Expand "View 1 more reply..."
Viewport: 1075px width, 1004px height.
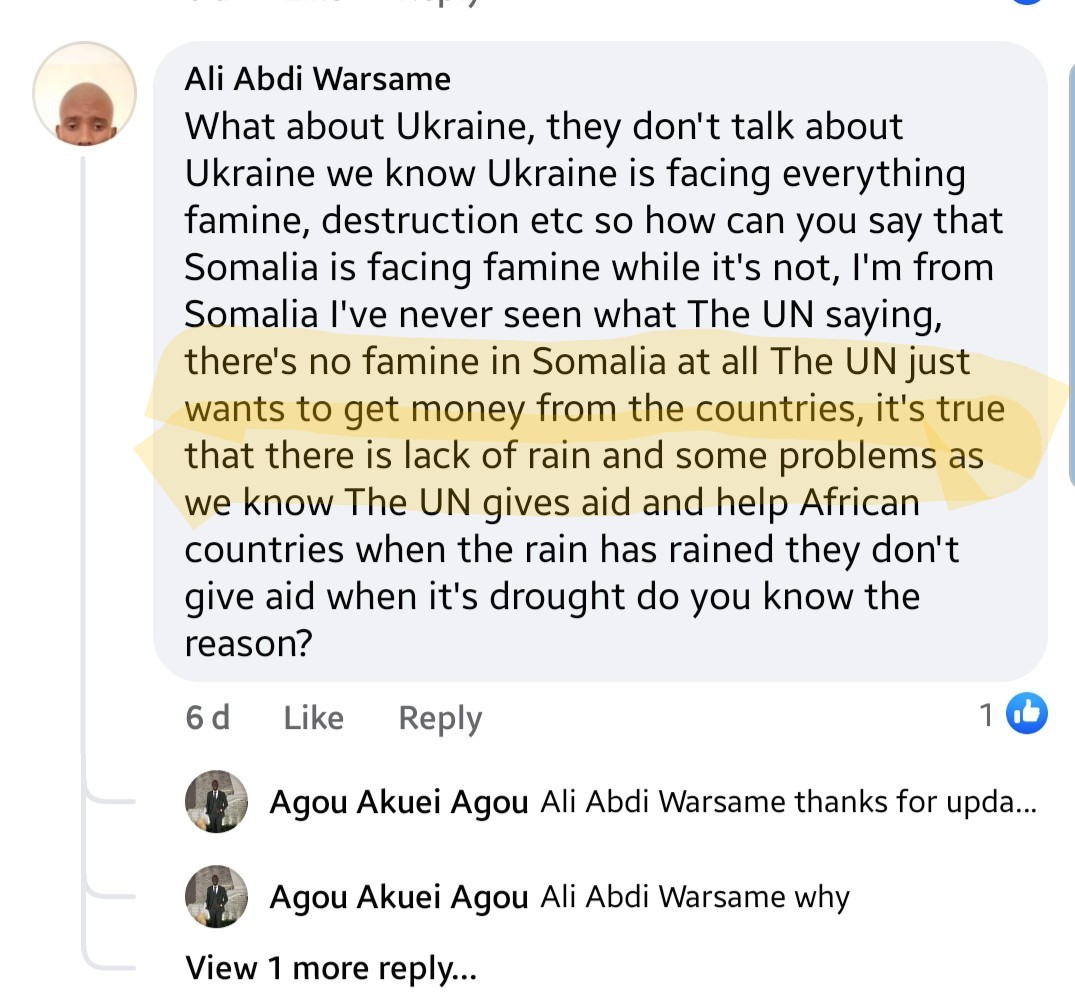click(331, 968)
